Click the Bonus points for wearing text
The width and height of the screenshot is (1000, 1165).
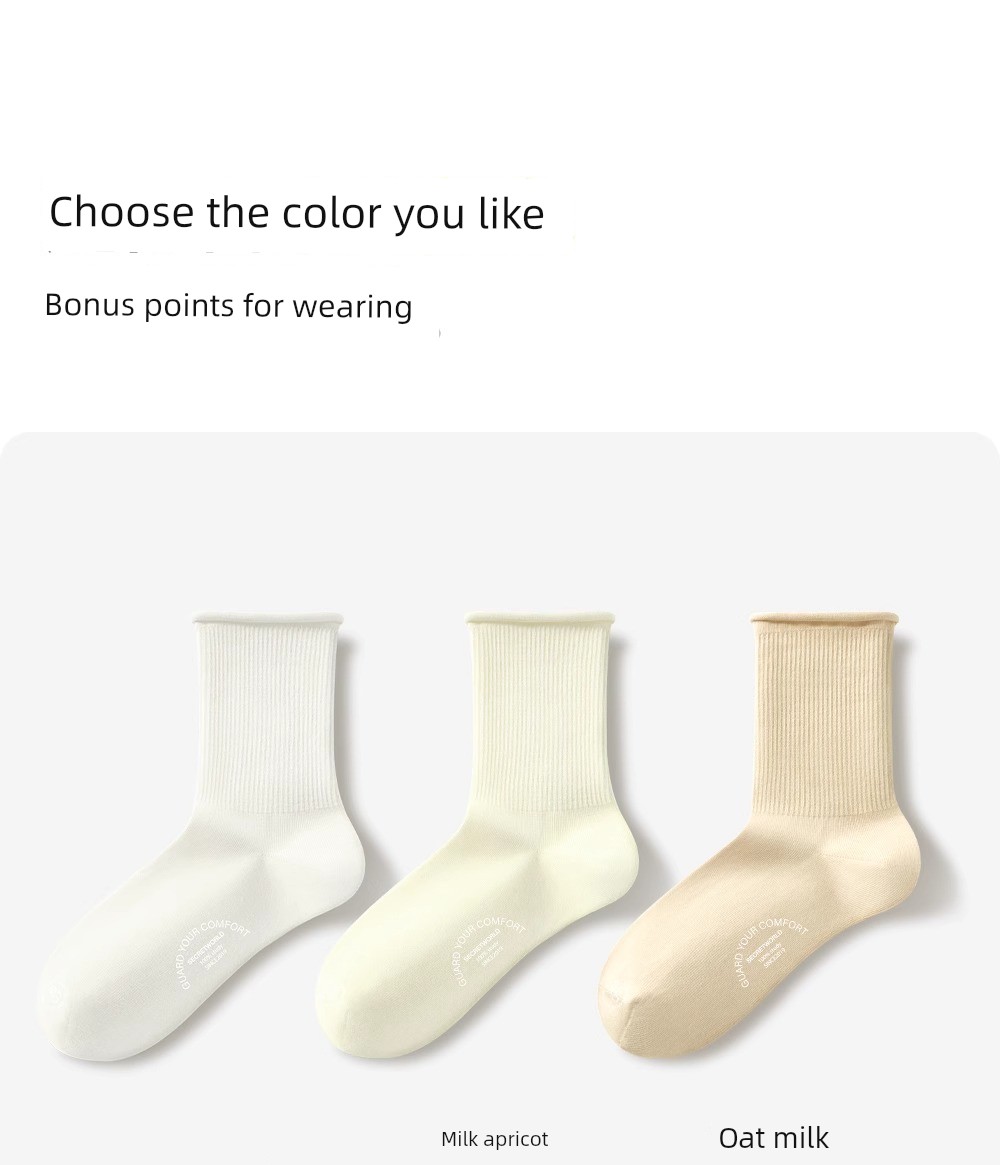coord(228,306)
